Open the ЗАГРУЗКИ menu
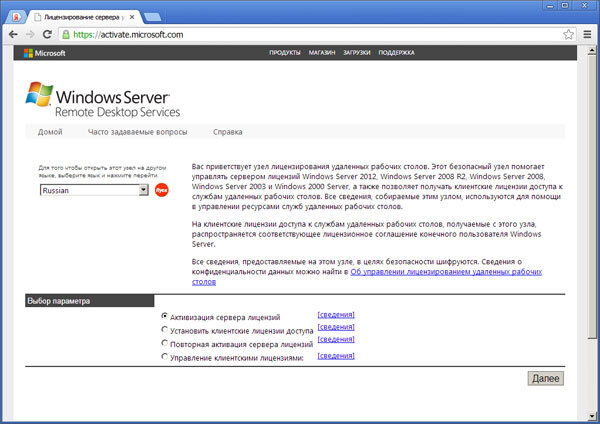 (357, 53)
